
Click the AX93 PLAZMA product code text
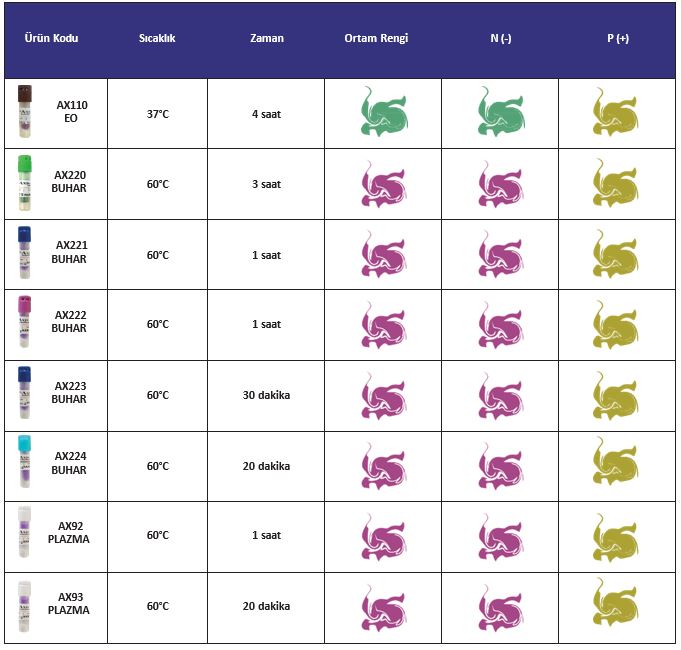tap(69, 604)
